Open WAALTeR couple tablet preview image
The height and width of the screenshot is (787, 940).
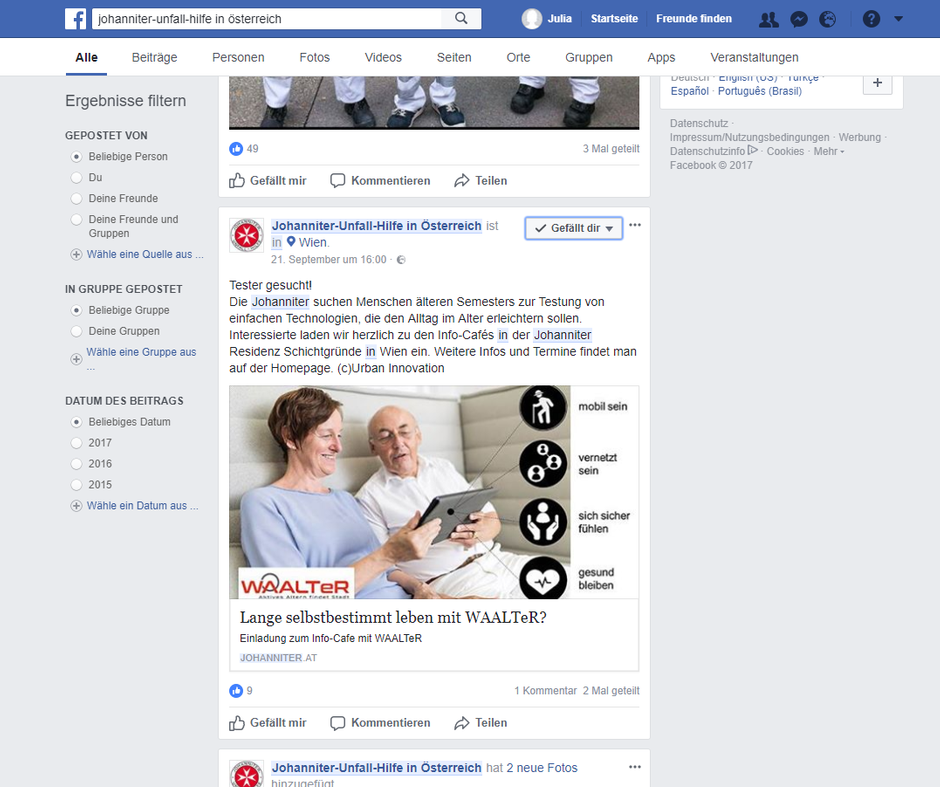tap(434, 492)
